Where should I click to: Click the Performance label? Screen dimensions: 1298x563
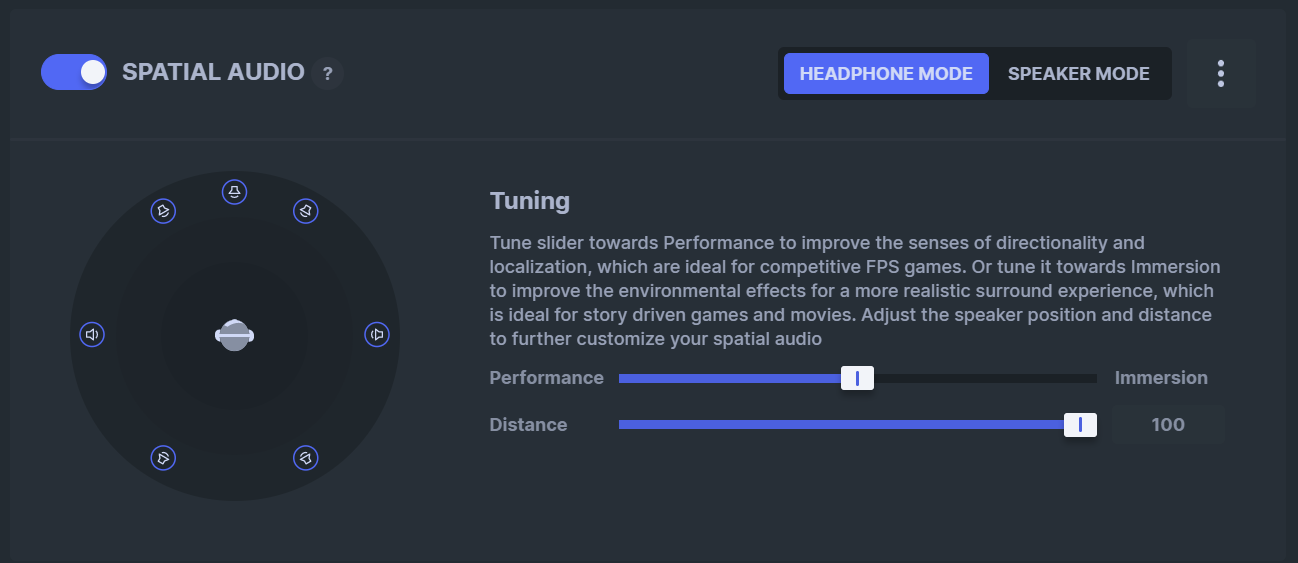pyautogui.click(x=546, y=378)
